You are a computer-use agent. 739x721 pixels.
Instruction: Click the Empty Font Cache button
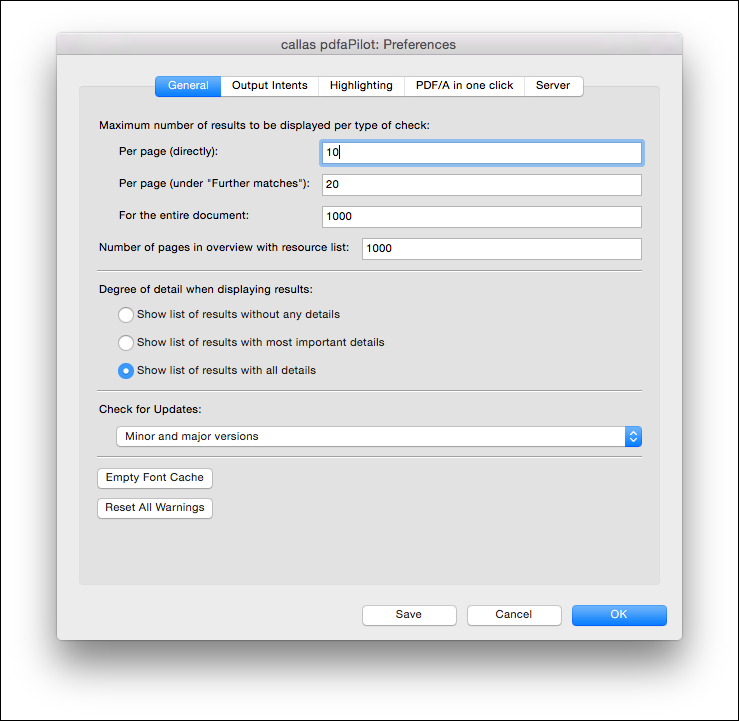(155, 478)
